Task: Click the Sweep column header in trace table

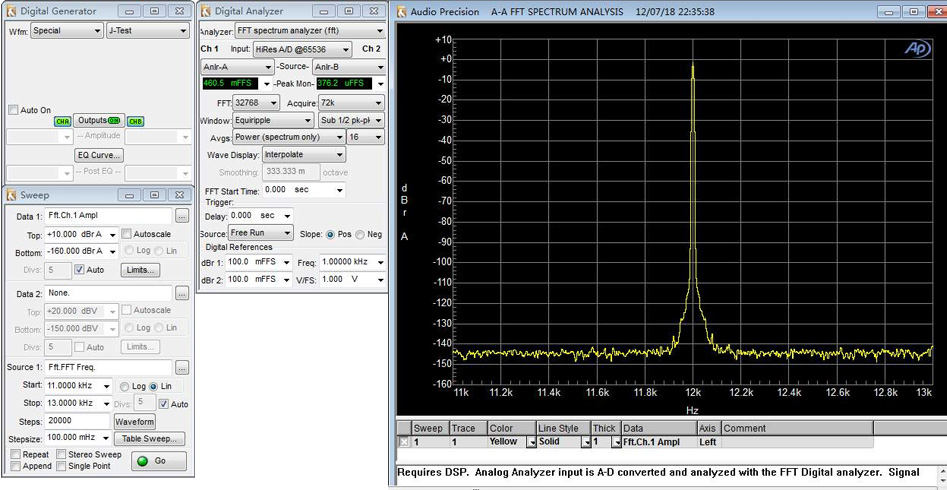Action: 429,428
